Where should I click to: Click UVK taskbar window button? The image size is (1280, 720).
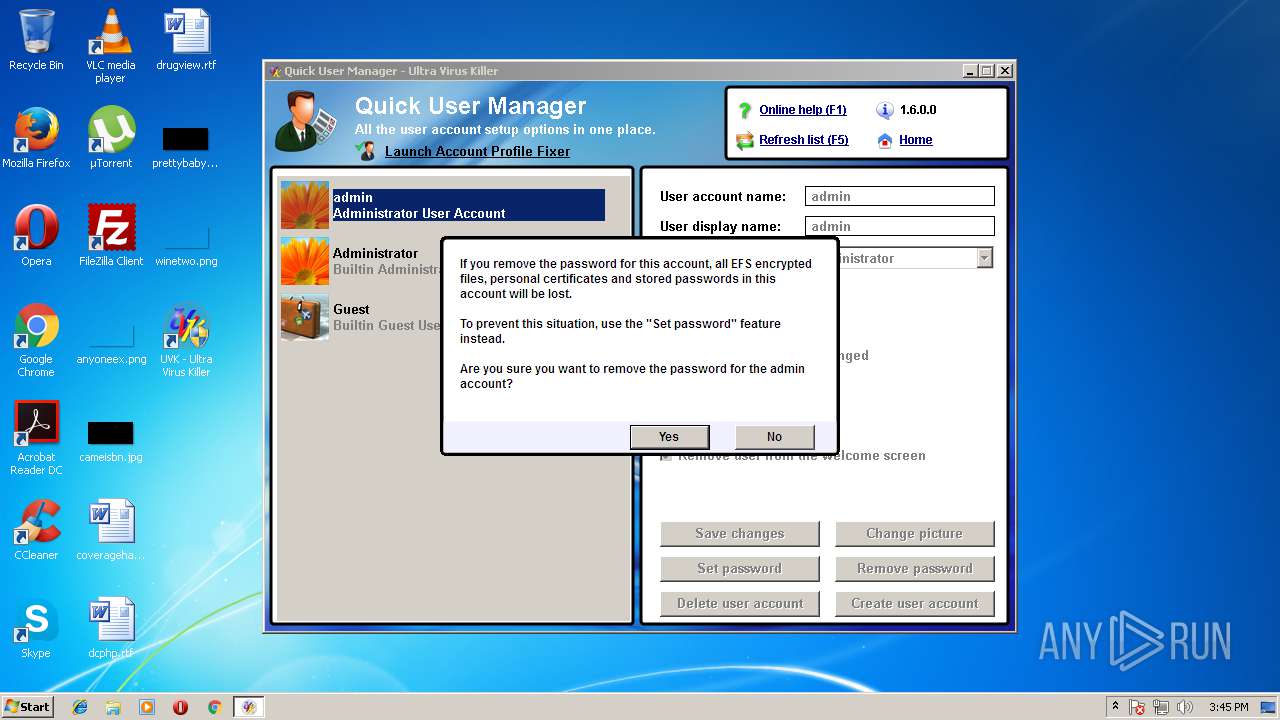[249, 707]
